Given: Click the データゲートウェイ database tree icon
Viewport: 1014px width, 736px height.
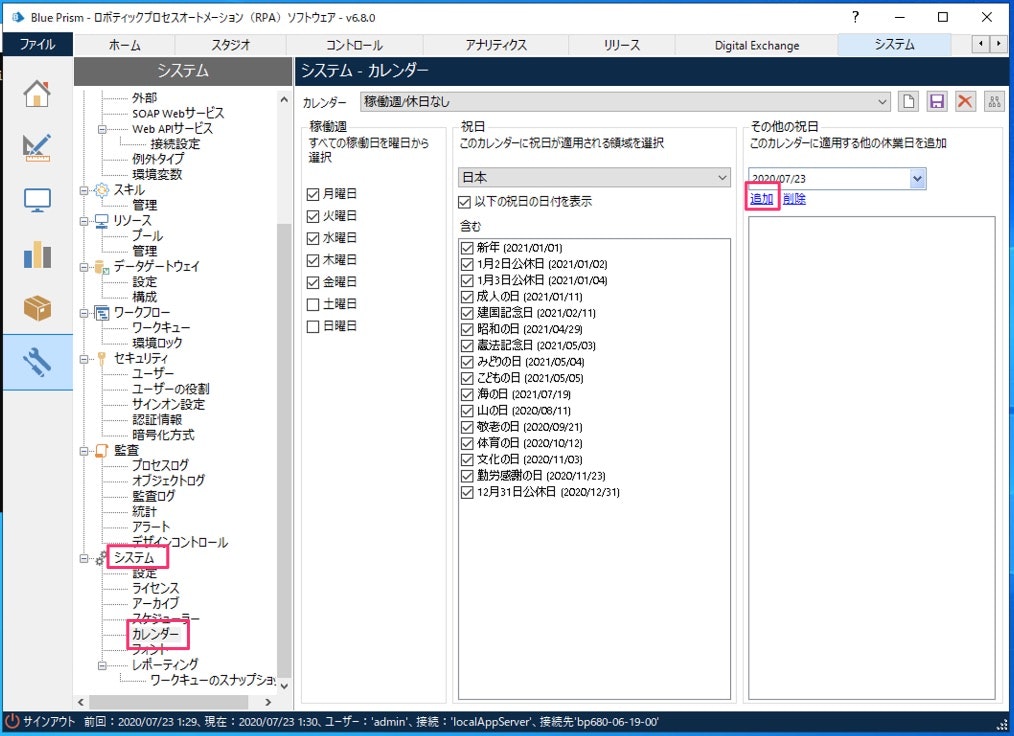Looking at the screenshot, I should pyautogui.click(x=102, y=266).
